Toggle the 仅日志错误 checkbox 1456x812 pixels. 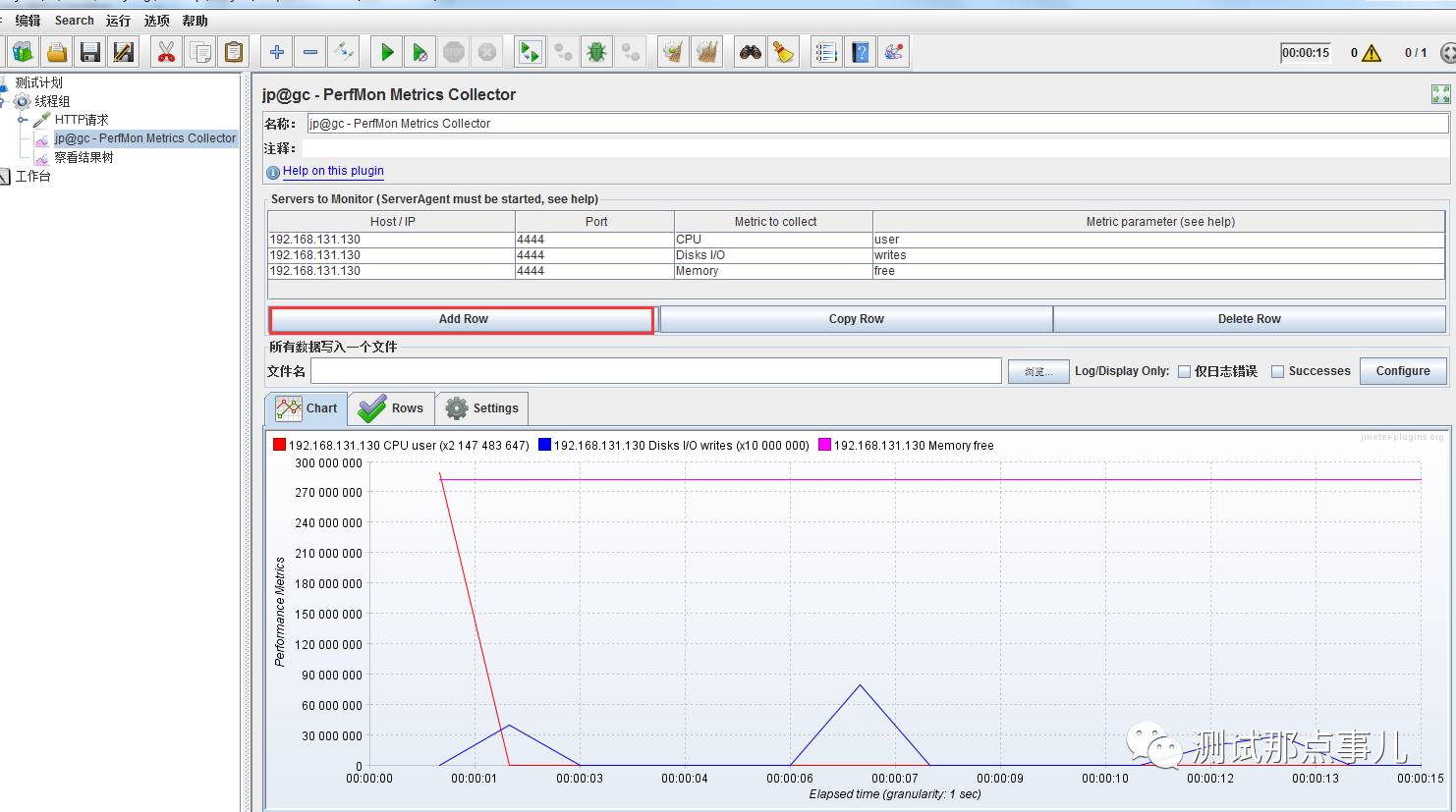click(1185, 371)
